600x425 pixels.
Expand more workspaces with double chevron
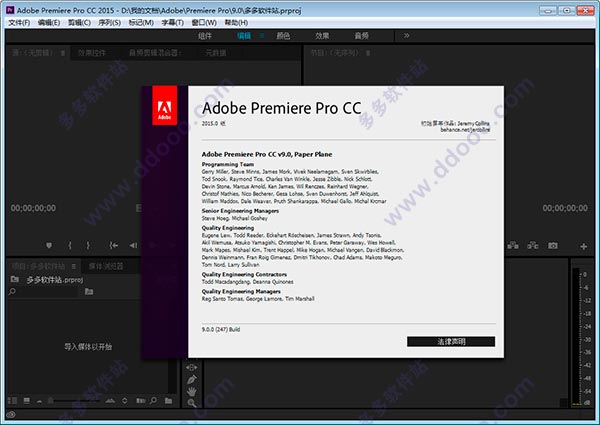click(406, 36)
